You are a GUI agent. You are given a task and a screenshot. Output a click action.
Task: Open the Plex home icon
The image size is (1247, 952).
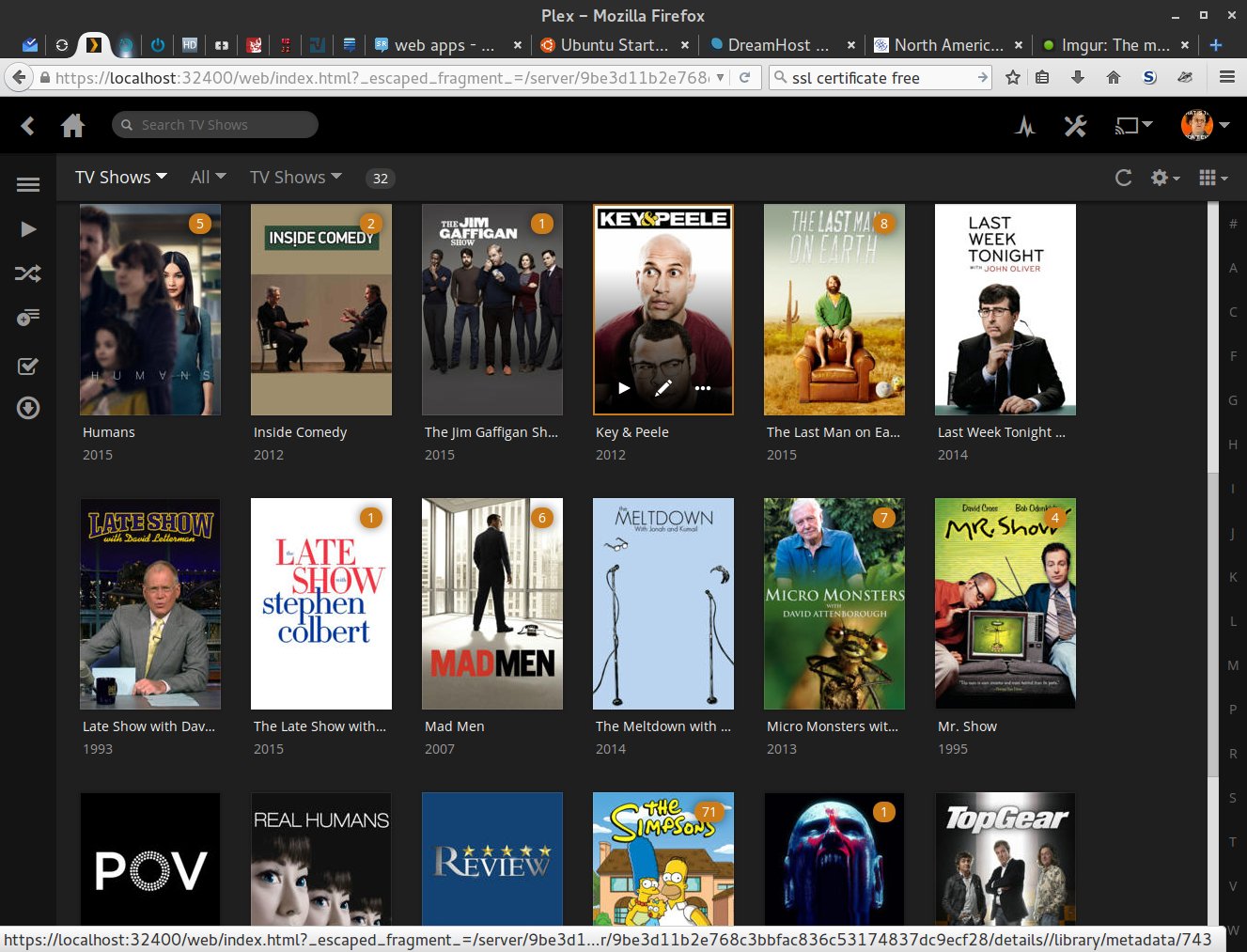coord(72,125)
